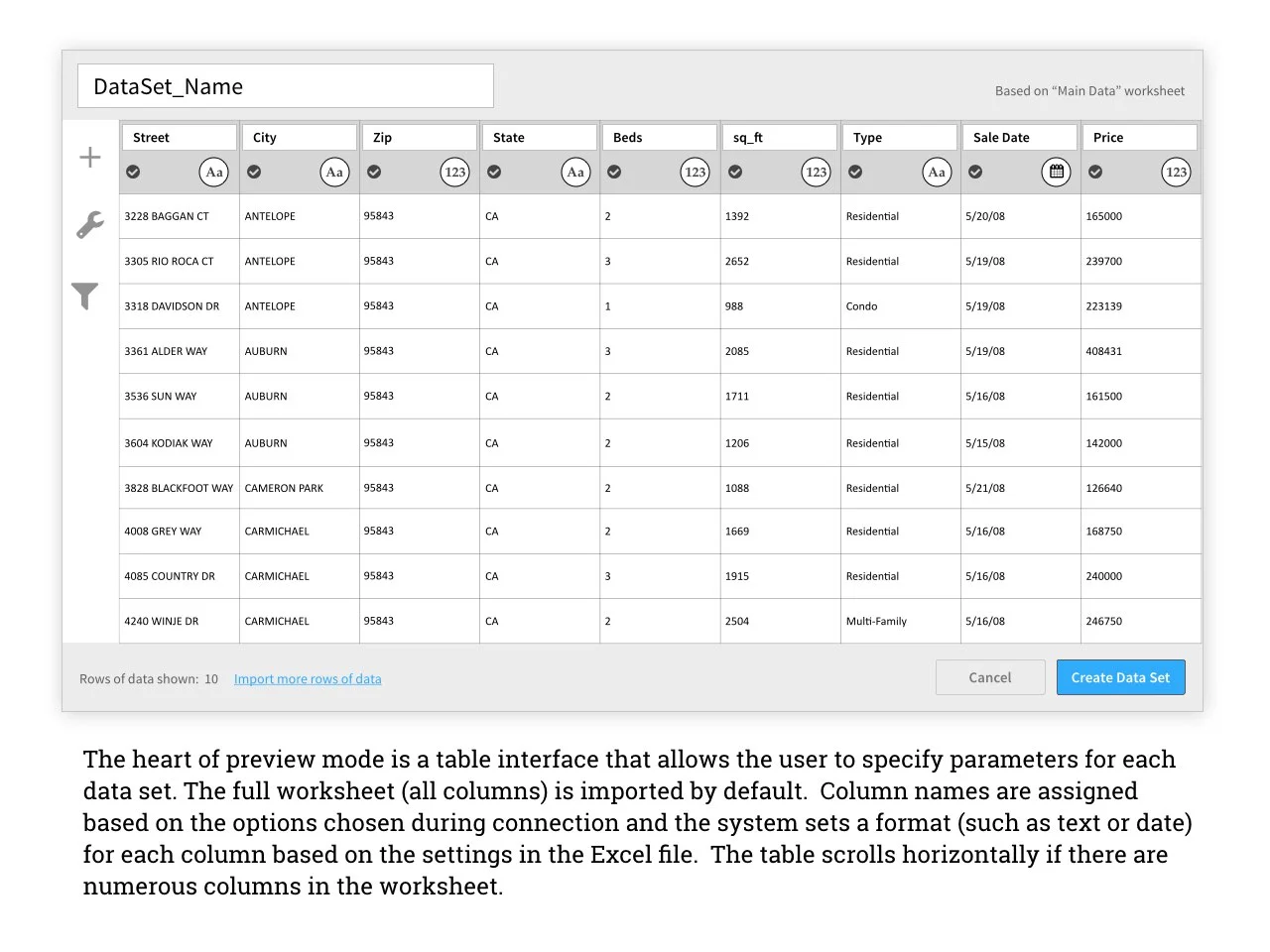Screen dimensions: 1270x952
Task: Open State column Aa type selector
Action: pos(575,172)
